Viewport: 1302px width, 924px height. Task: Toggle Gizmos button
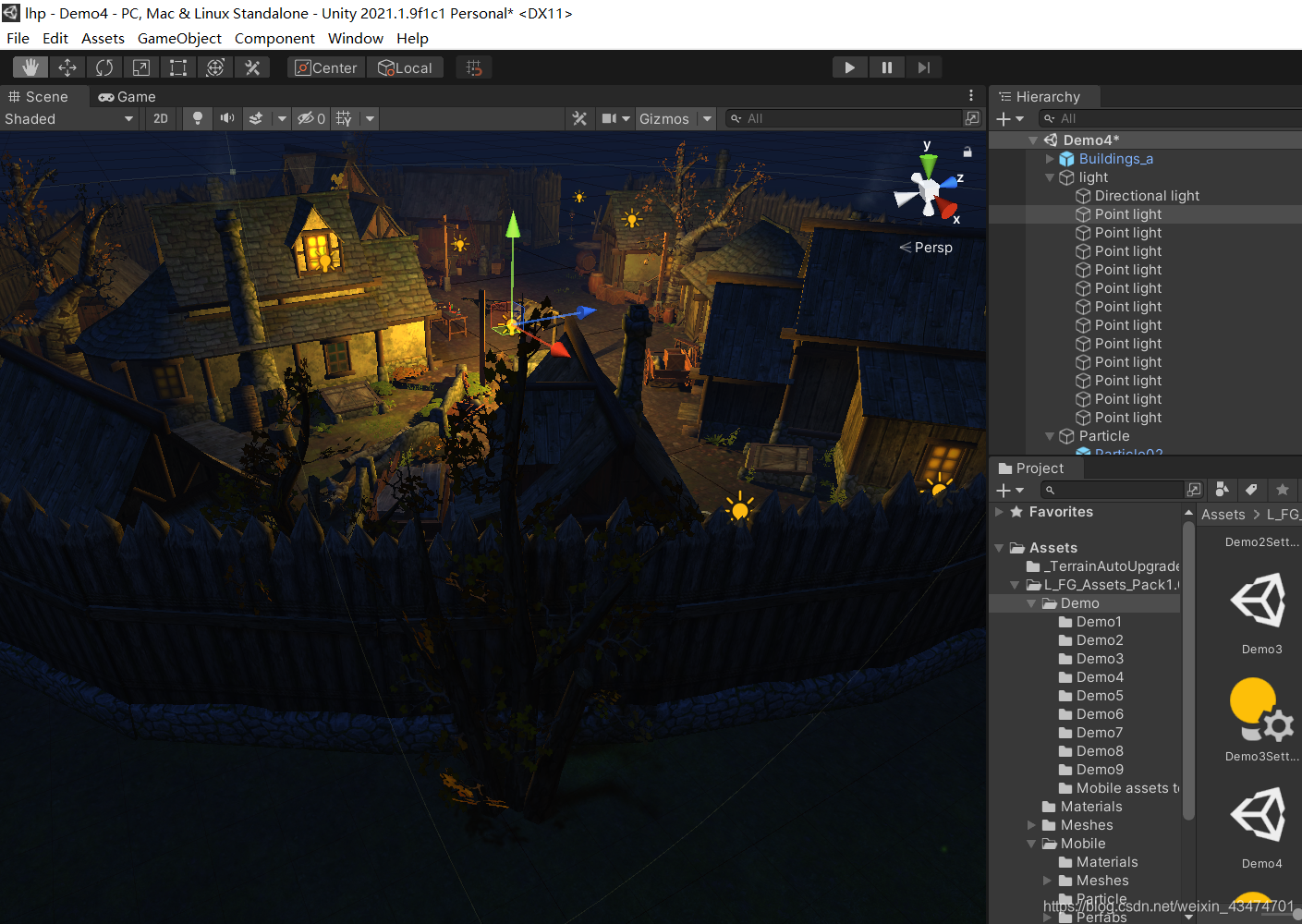[x=664, y=118]
